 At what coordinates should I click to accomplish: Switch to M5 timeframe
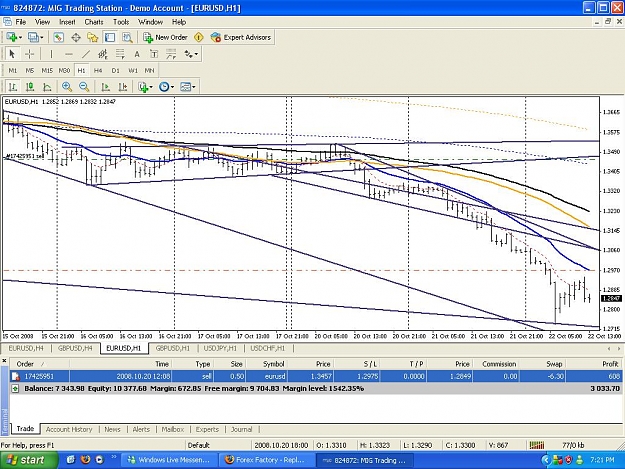[x=30, y=71]
